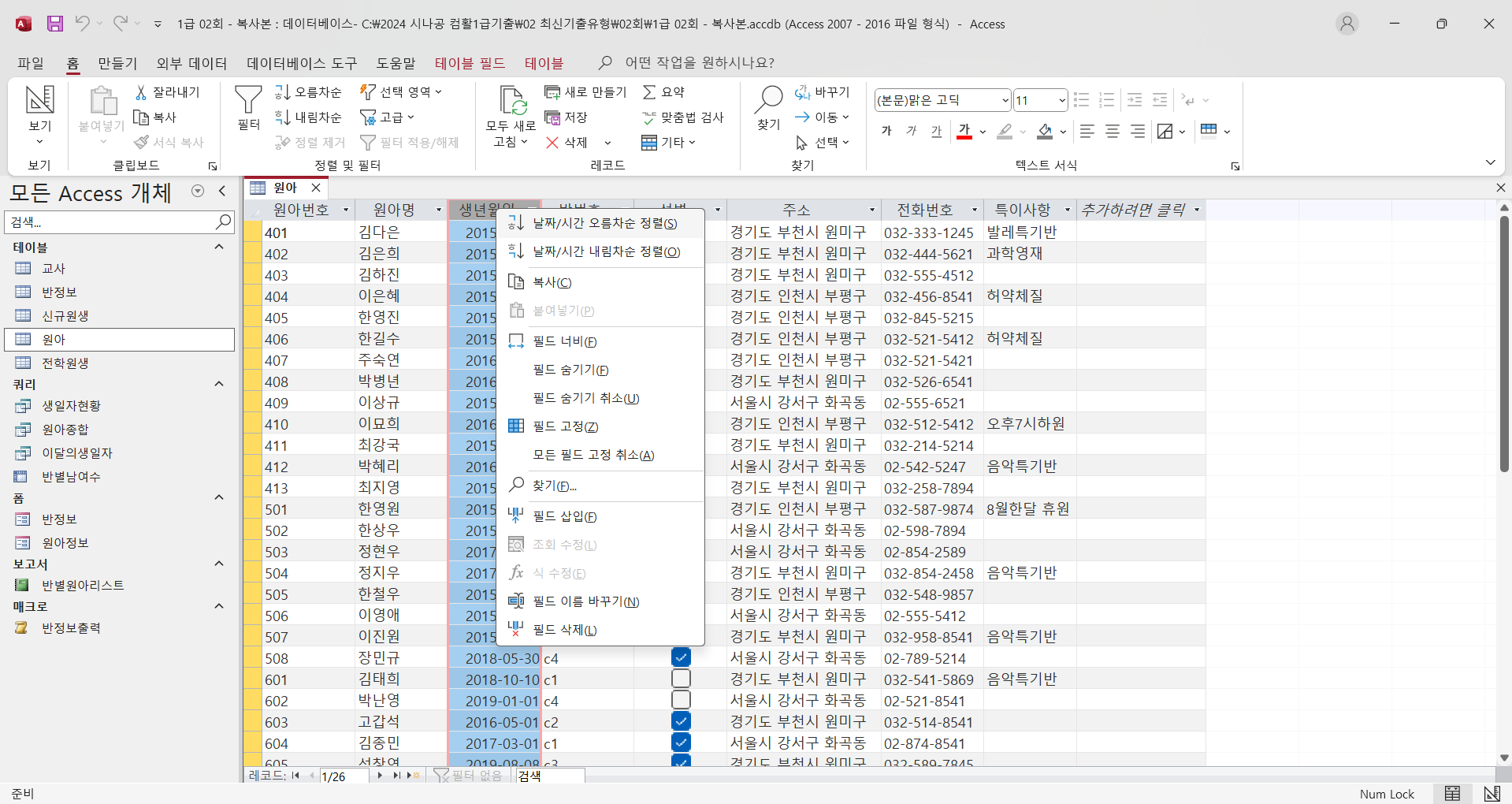Image resolution: width=1512 pixels, height=804 pixels.
Task: Tick the checkbox in row 602
Action: point(681,700)
